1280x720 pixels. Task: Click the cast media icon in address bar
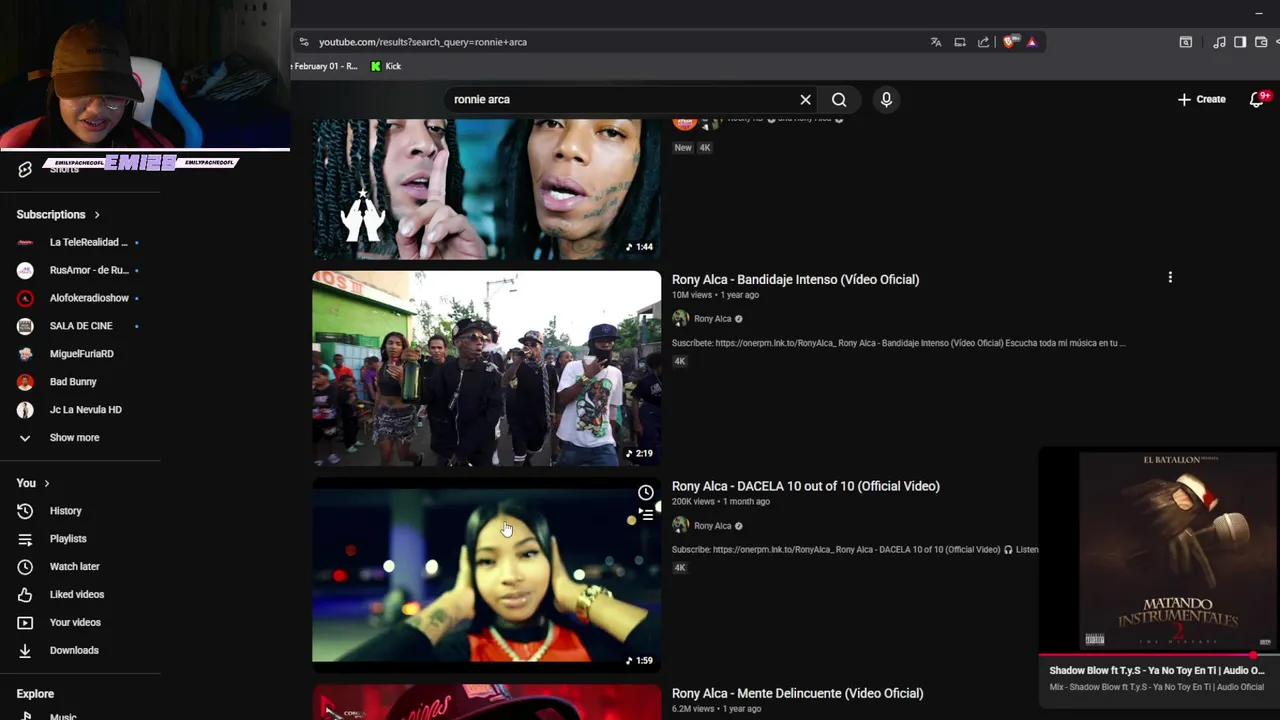[x=960, y=42]
